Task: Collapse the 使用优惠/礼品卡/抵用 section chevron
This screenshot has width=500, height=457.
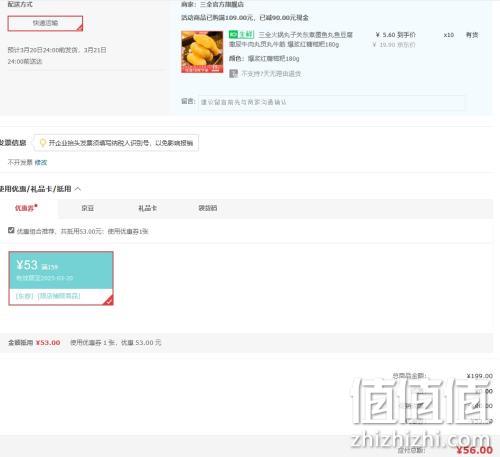Action: click(78, 189)
